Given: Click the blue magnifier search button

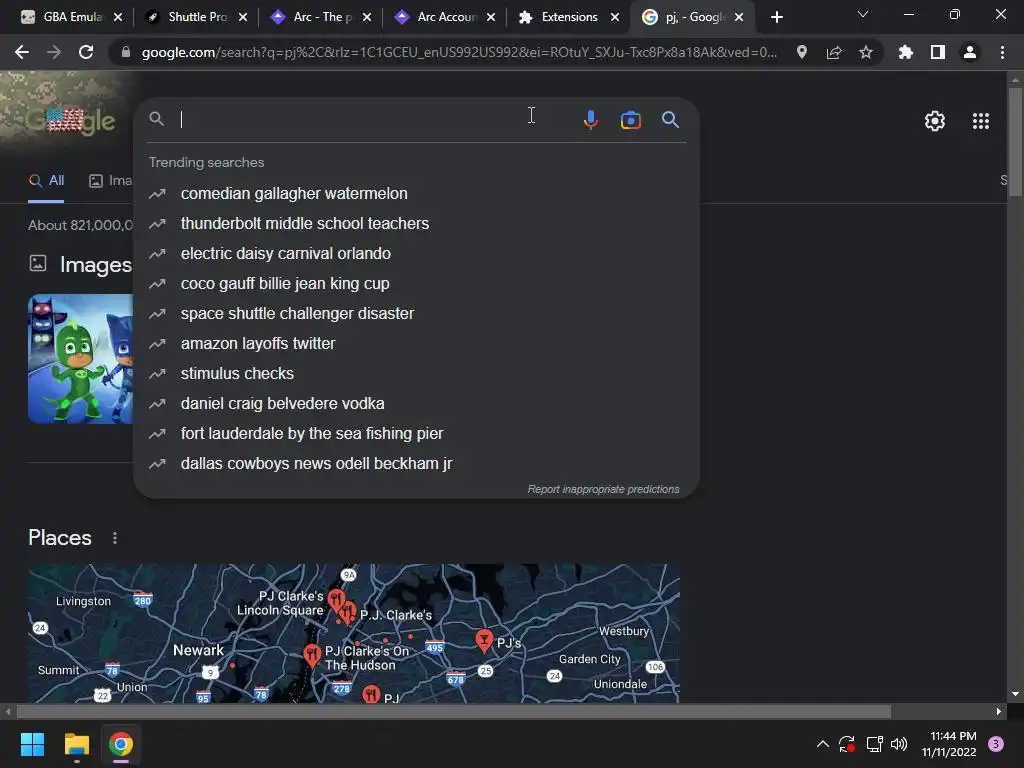Looking at the screenshot, I should pos(670,120).
